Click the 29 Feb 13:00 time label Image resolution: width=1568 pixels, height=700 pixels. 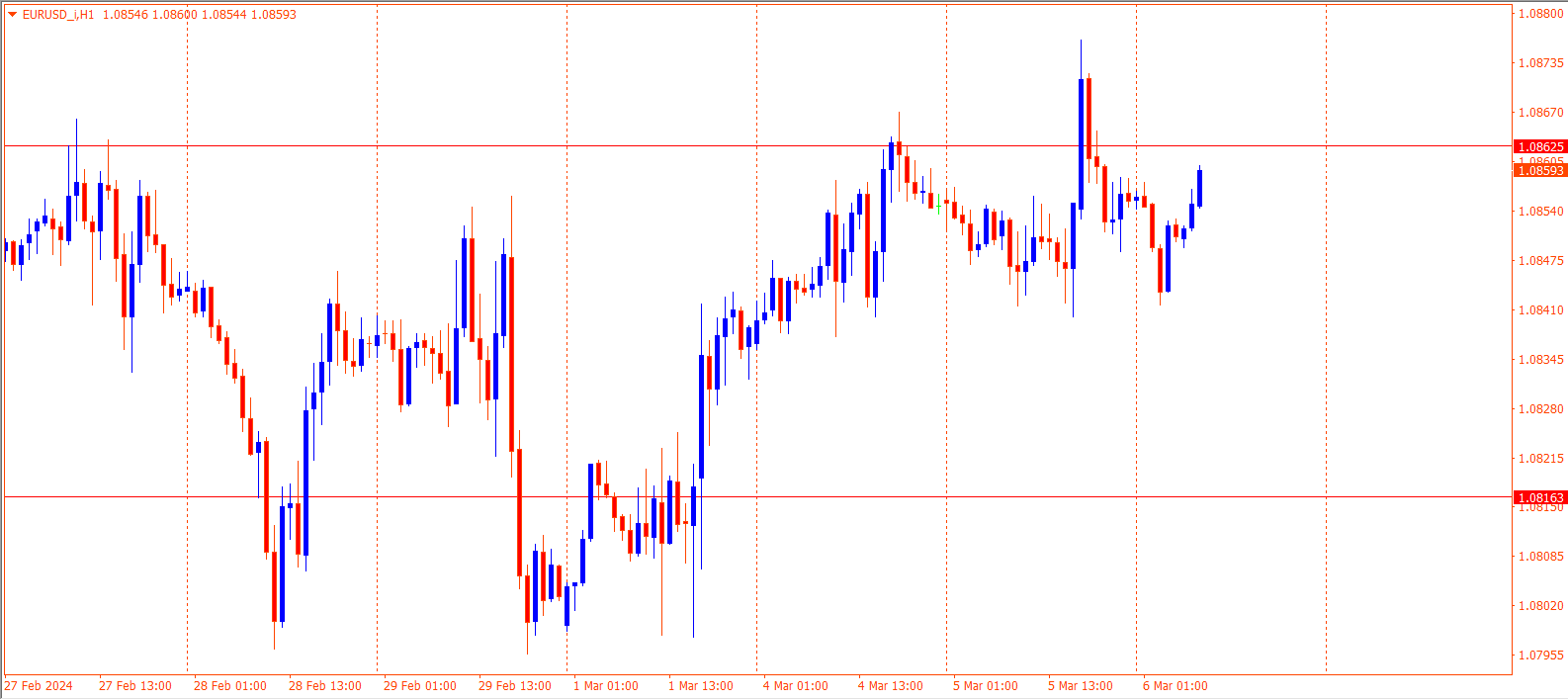click(515, 686)
